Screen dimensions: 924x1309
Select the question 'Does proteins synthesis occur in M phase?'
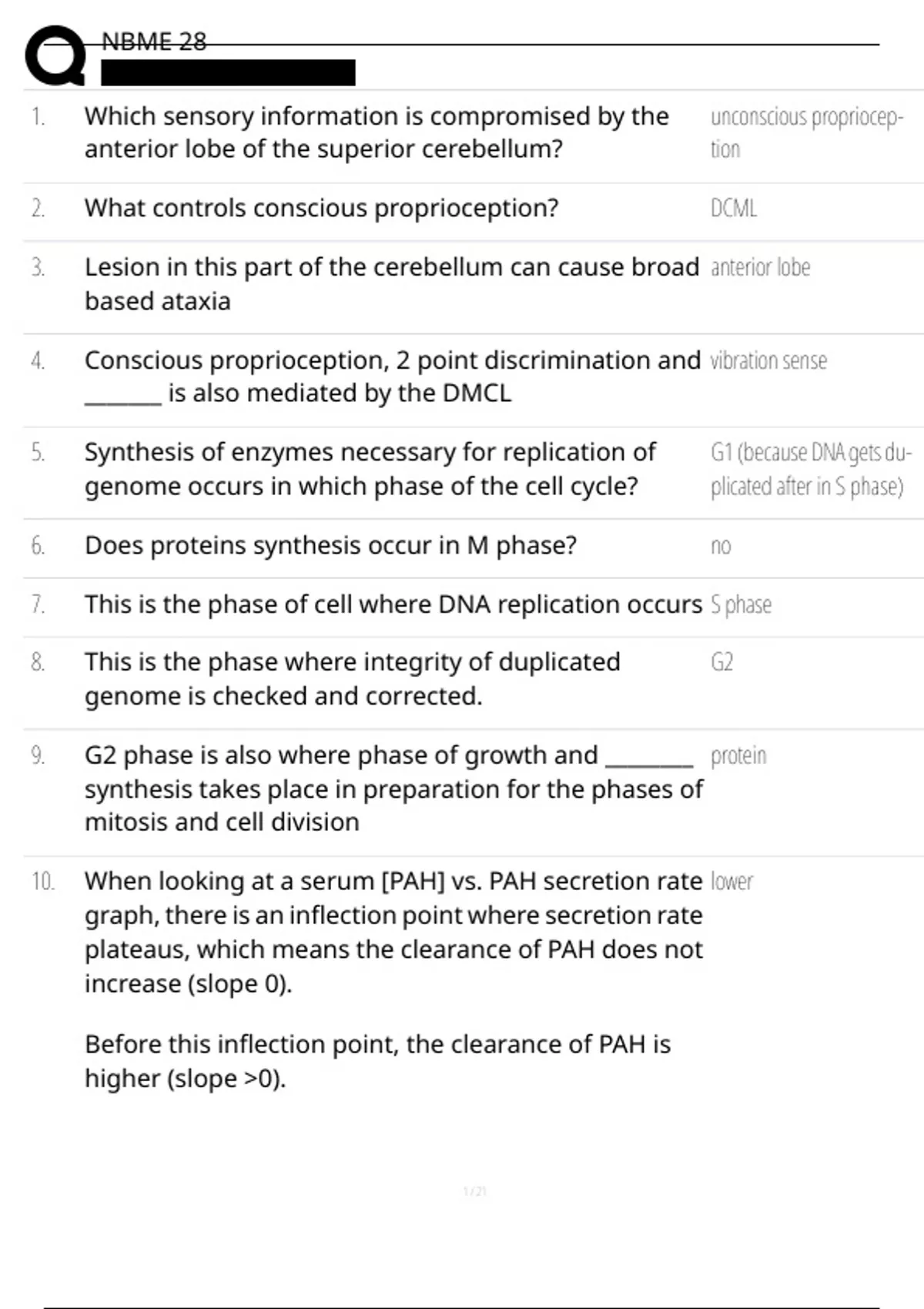[330, 545]
